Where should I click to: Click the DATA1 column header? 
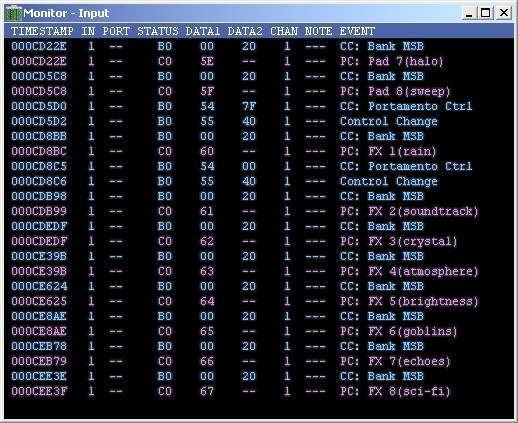203,31
